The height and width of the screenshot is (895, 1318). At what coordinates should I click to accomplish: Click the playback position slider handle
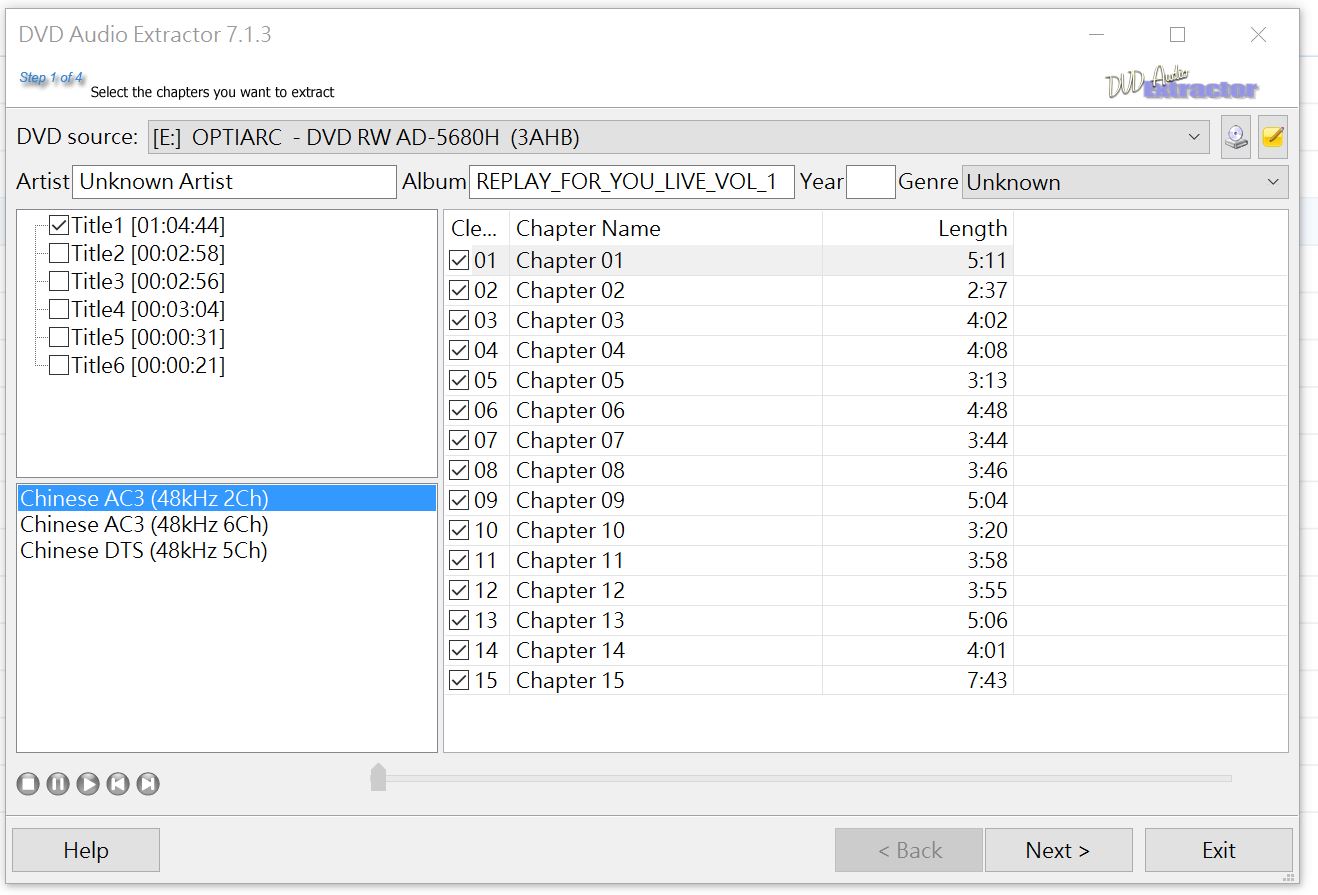(378, 777)
